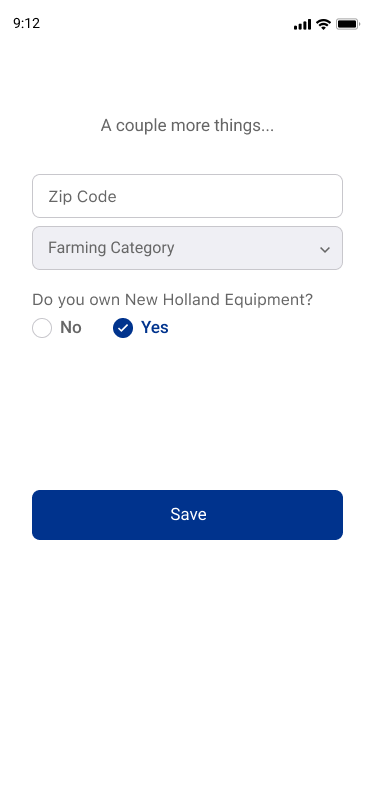Click the blue checkmark circle icon
The width and height of the screenshot is (375, 812).
tap(123, 328)
